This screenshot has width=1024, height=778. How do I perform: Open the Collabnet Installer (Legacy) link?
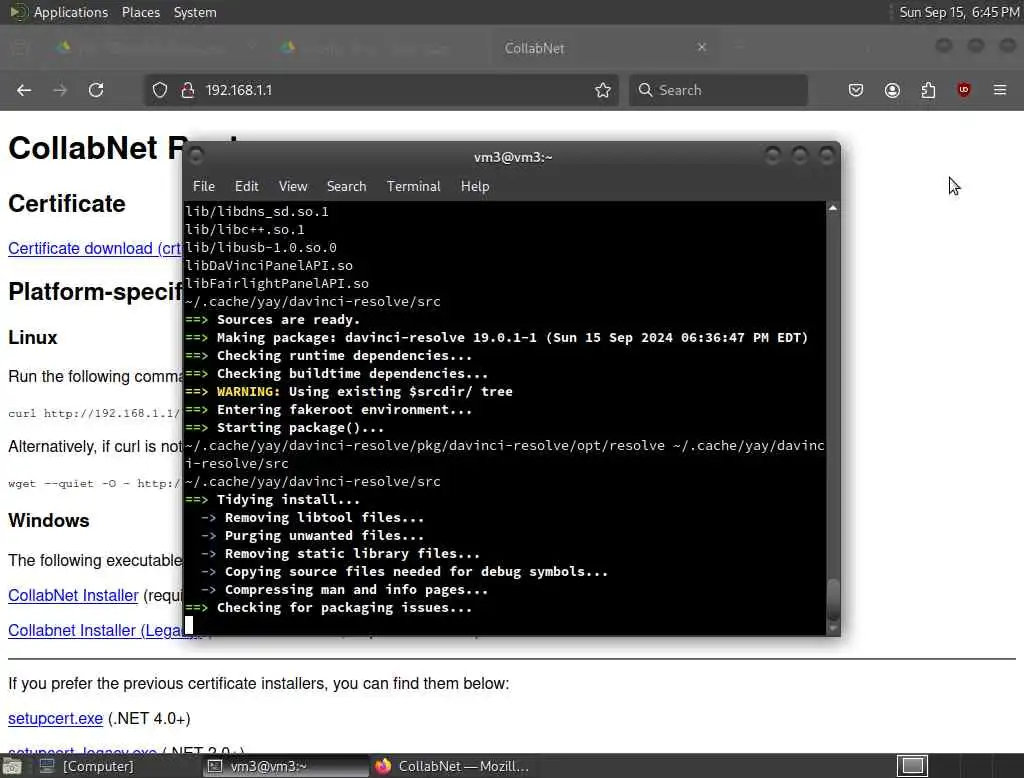97,630
